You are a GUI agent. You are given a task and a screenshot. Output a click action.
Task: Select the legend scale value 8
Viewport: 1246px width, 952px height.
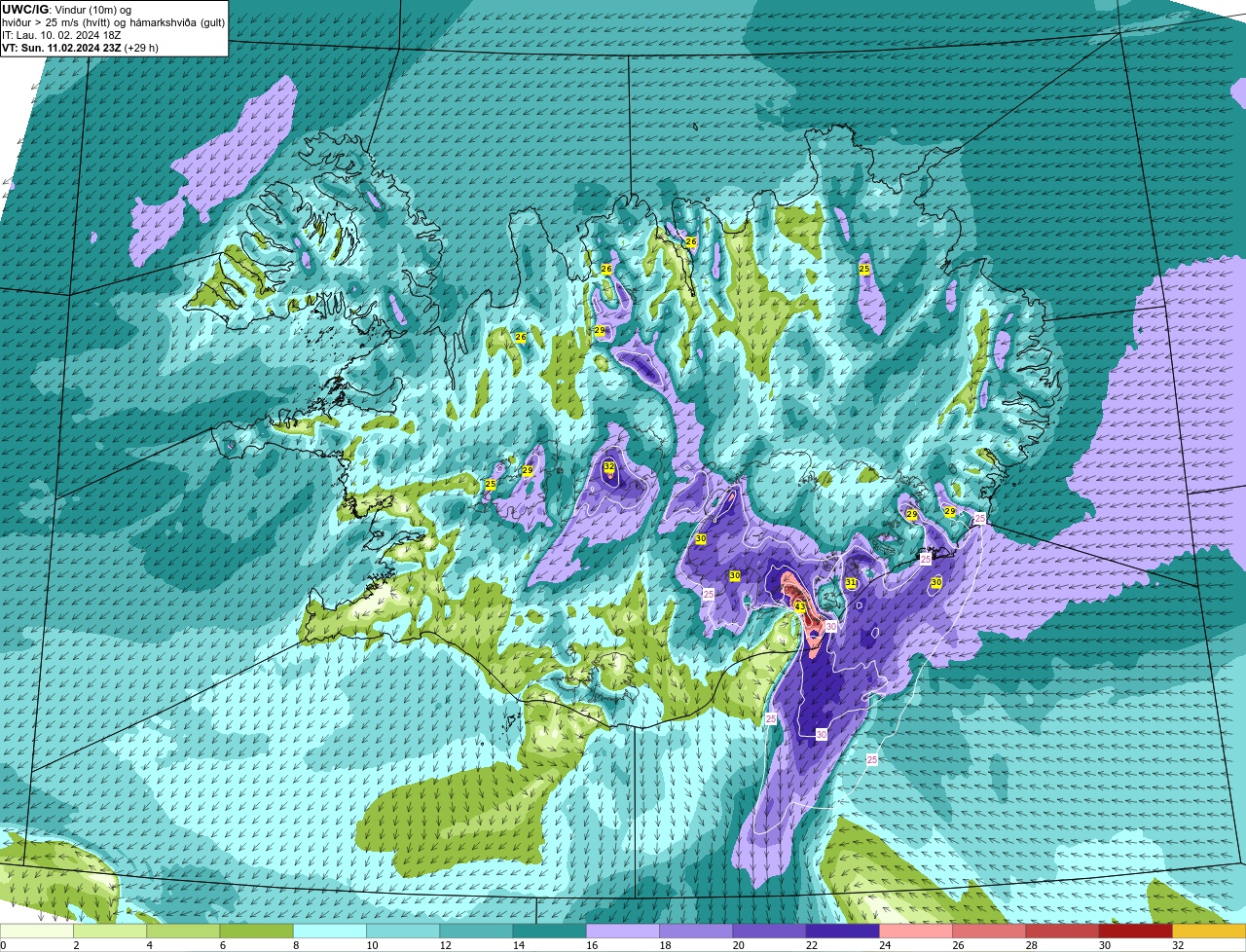pyautogui.click(x=294, y=945)
